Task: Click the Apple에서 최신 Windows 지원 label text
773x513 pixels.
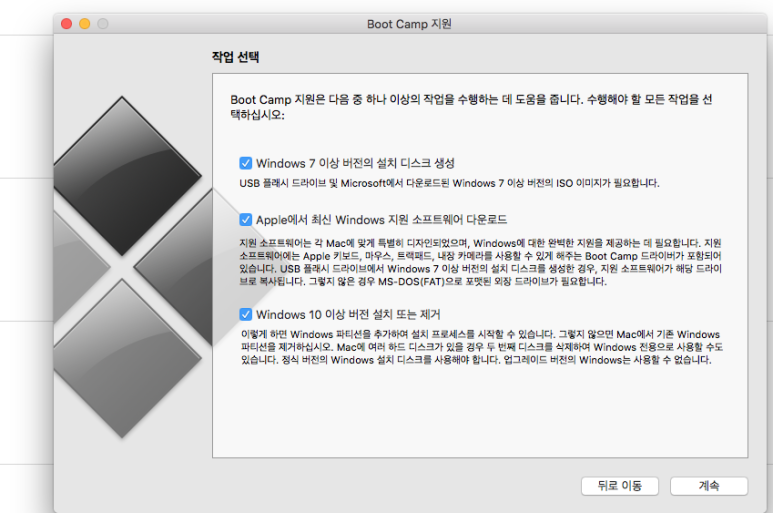Action: 381,219
